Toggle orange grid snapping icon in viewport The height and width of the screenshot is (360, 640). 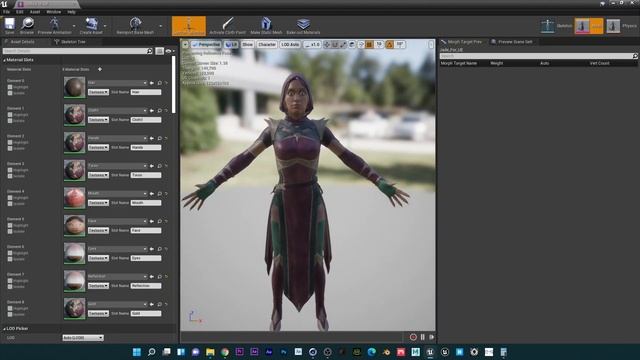click(369, 44)
